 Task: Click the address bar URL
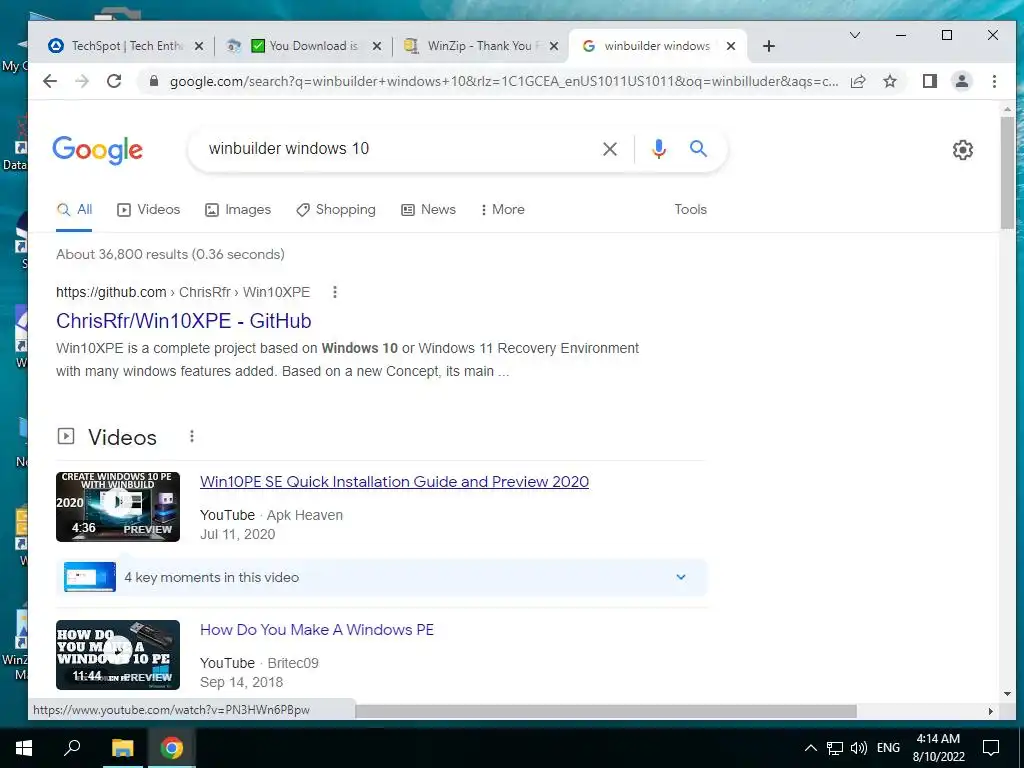pos(503,81)
